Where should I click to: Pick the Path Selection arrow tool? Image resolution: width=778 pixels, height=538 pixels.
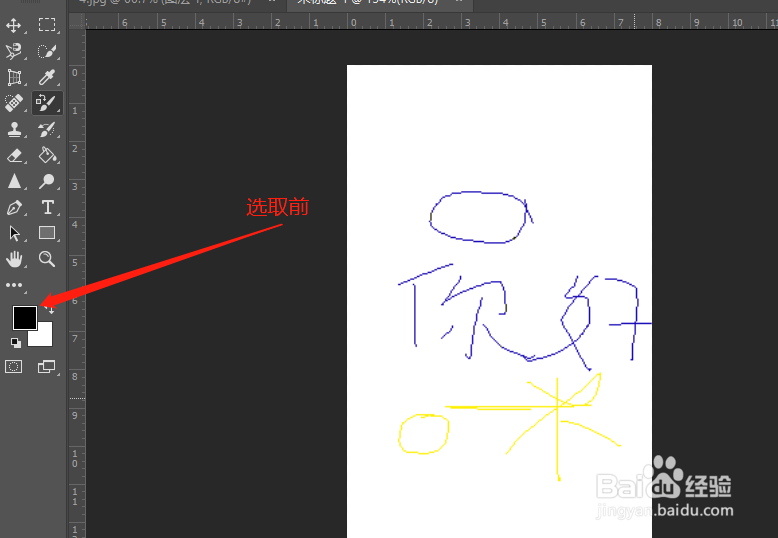point(14,233)
